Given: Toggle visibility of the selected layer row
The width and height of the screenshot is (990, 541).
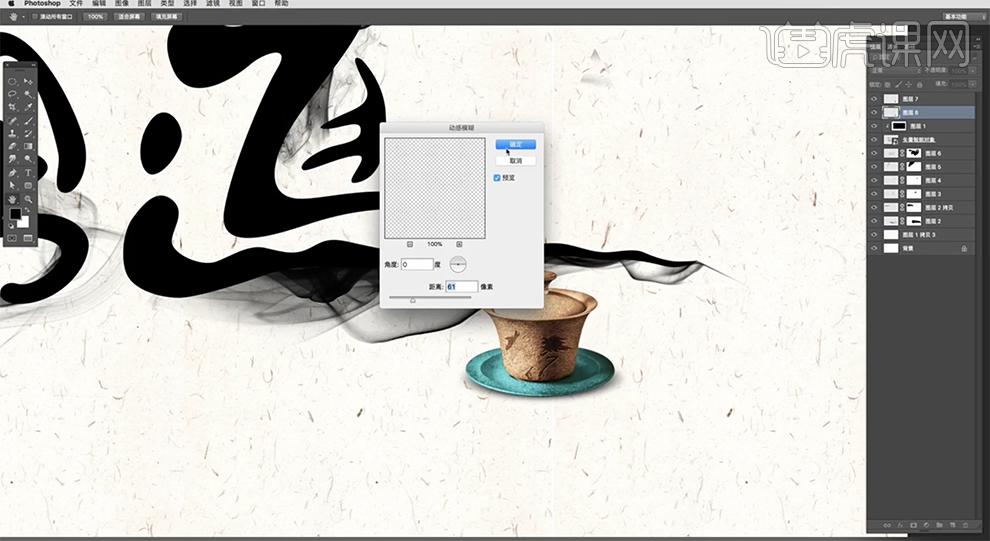Looking at the screenshot, I should [874, 112].
